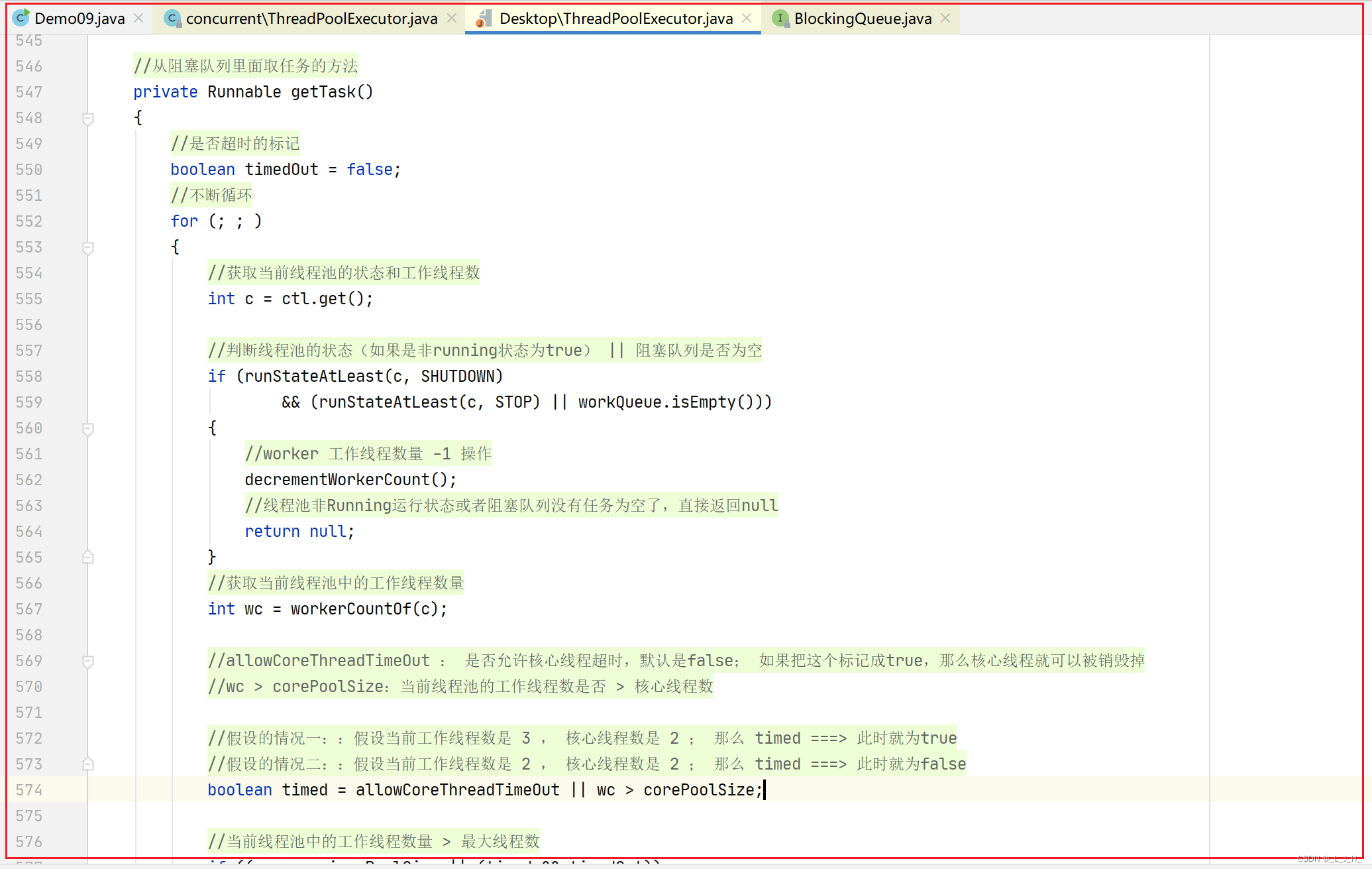Click 'int wc = workerCountOf(c);' line

(327, 609)
